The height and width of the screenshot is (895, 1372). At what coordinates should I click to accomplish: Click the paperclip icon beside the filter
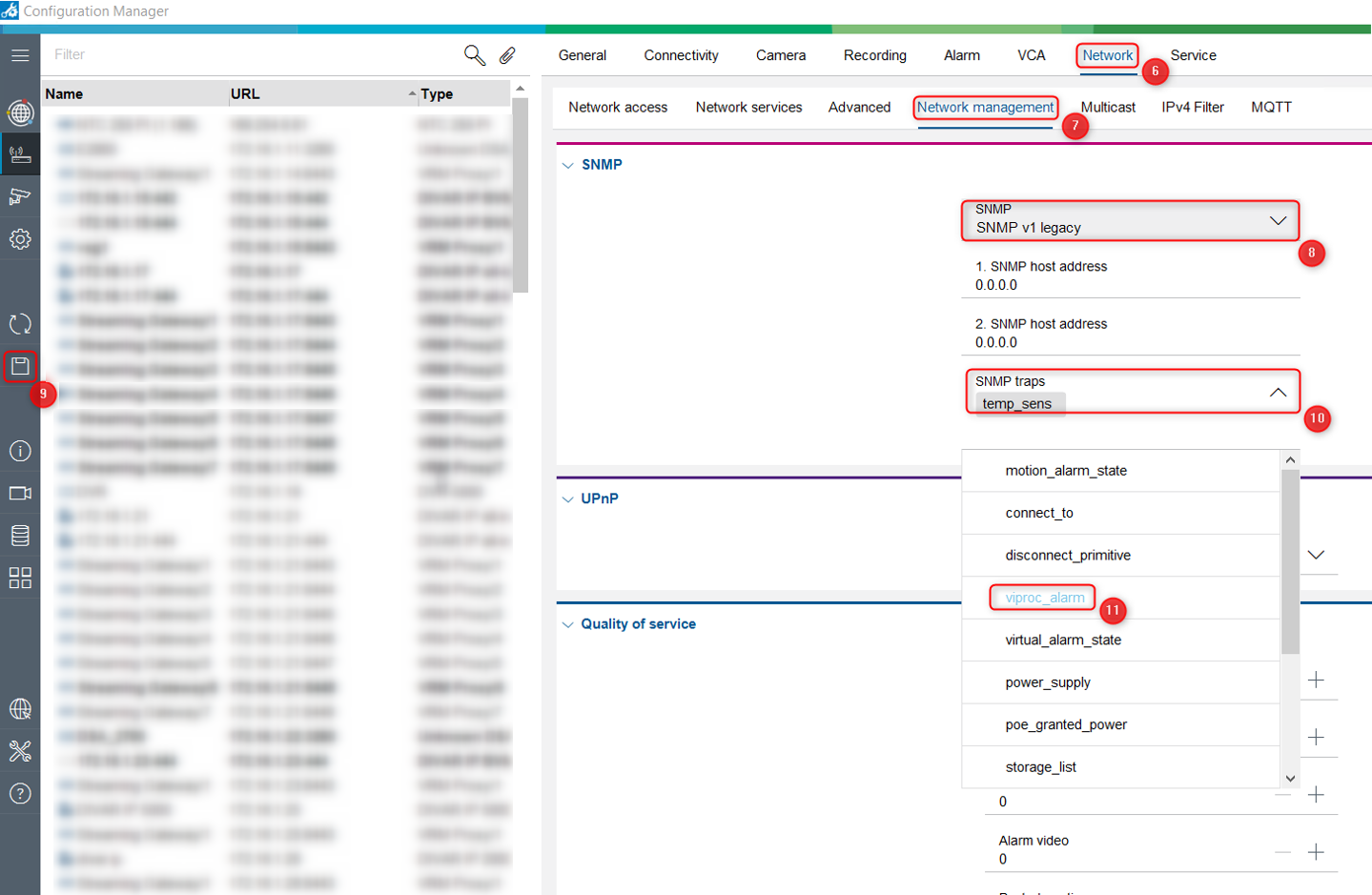[507, 55]
